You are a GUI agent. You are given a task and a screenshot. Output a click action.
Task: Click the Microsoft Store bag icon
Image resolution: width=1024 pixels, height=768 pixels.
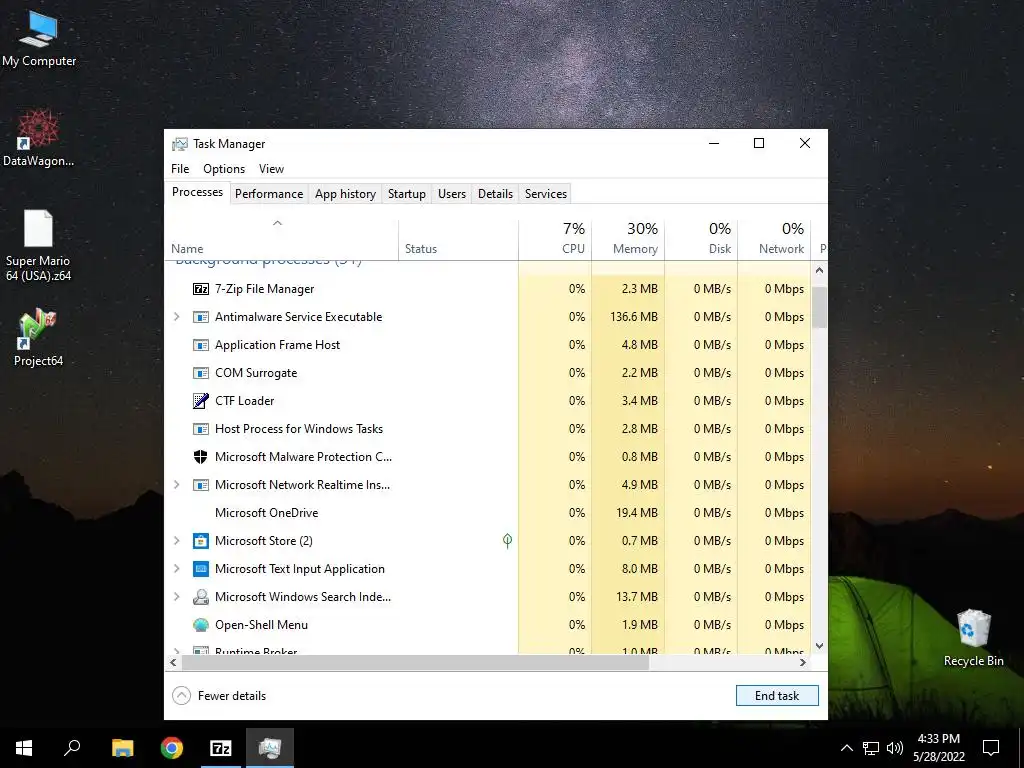pos(200,541)
